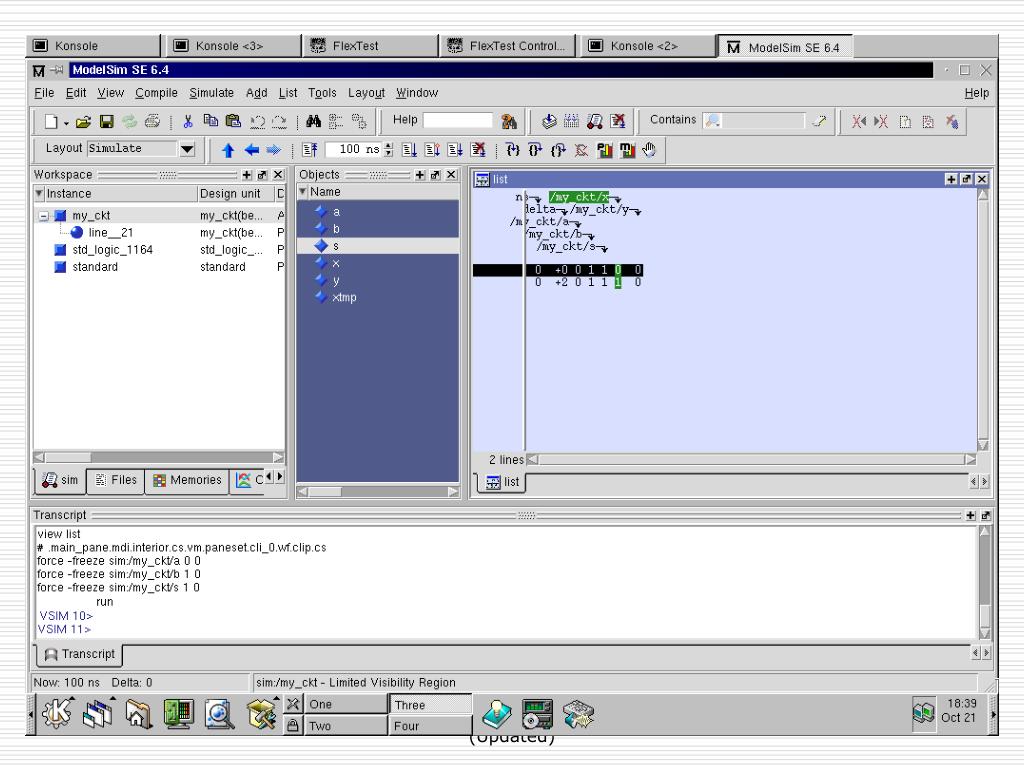Switch to the Files workspace tab

[x=116, y=480]
